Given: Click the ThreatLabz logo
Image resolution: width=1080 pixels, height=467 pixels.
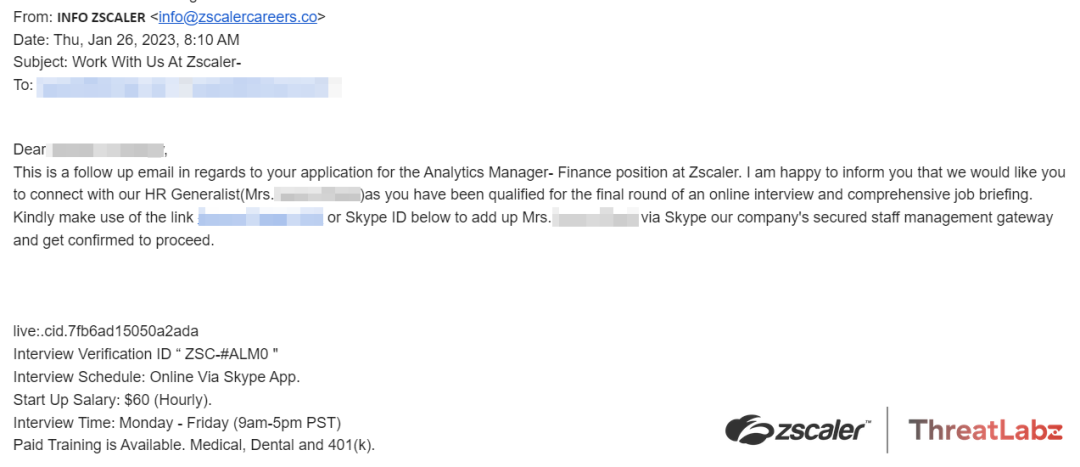Looking at the screenshot, I should coord(984,431).
